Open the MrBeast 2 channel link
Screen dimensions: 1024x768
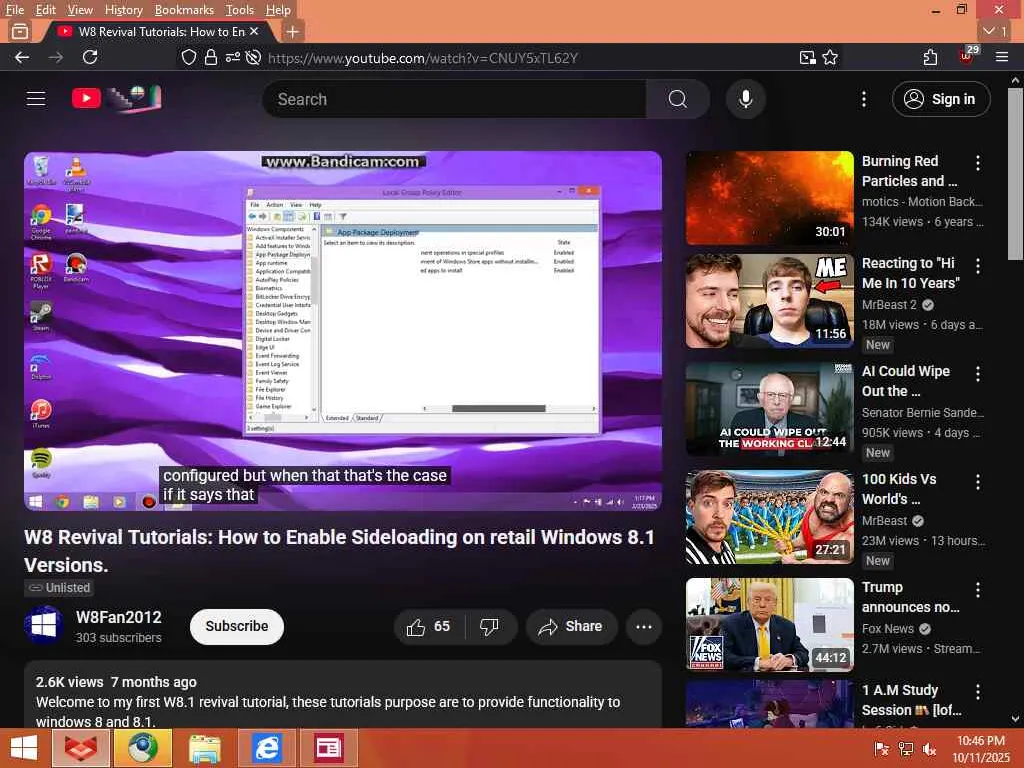coord(889,304)
